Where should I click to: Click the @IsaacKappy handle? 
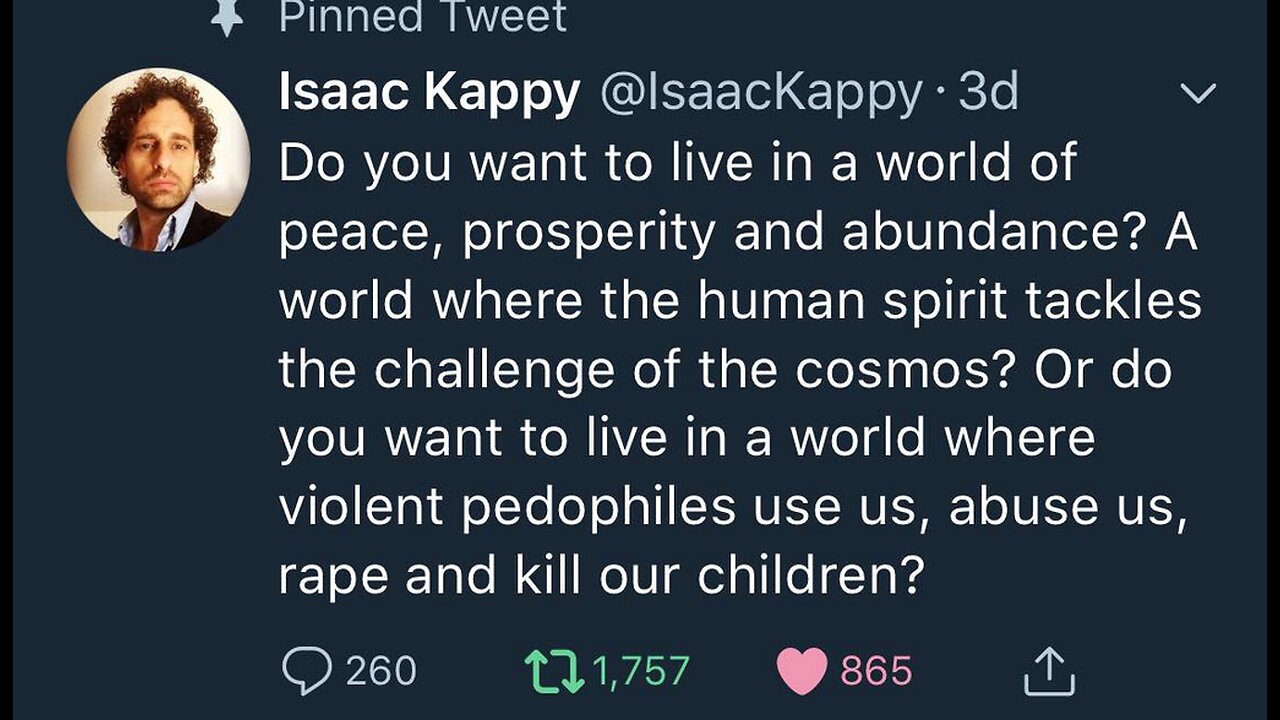click(761, 93)
